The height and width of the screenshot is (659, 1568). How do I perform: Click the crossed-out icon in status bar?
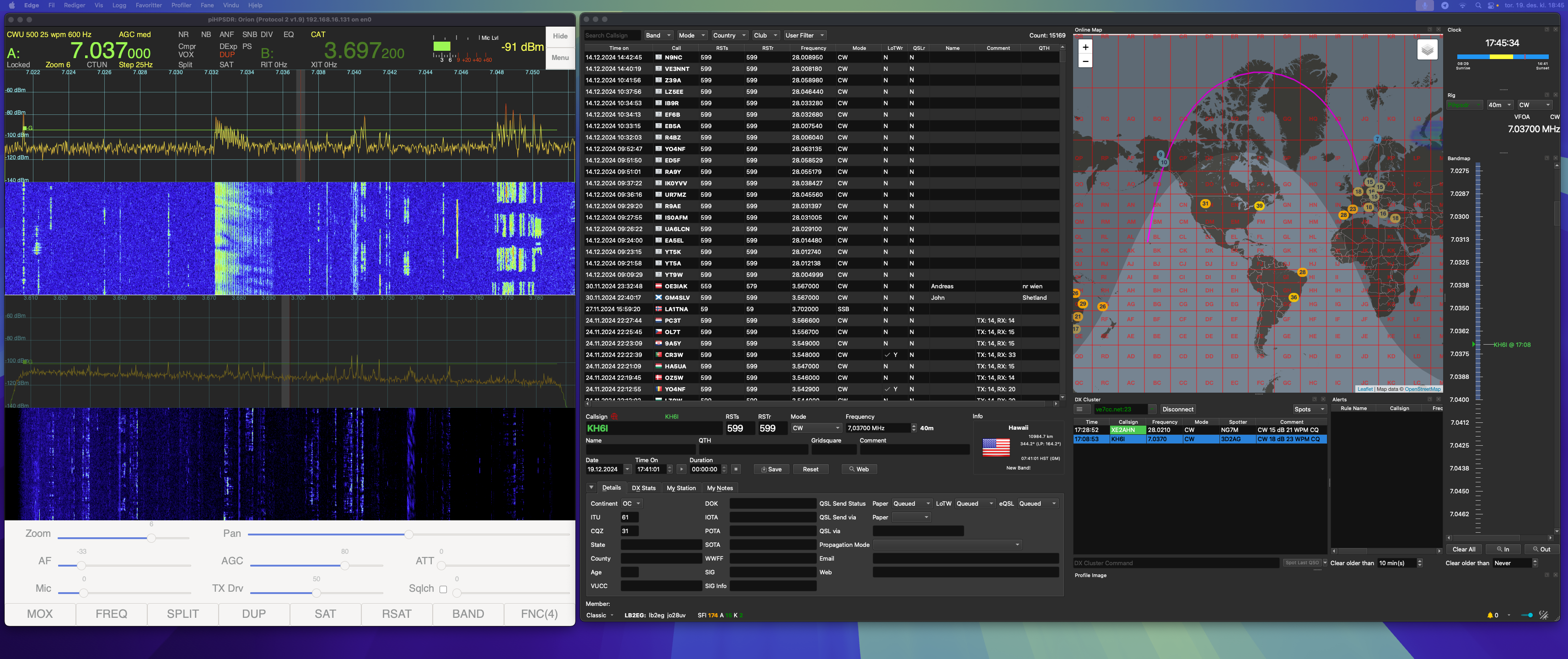point(1543,615)
